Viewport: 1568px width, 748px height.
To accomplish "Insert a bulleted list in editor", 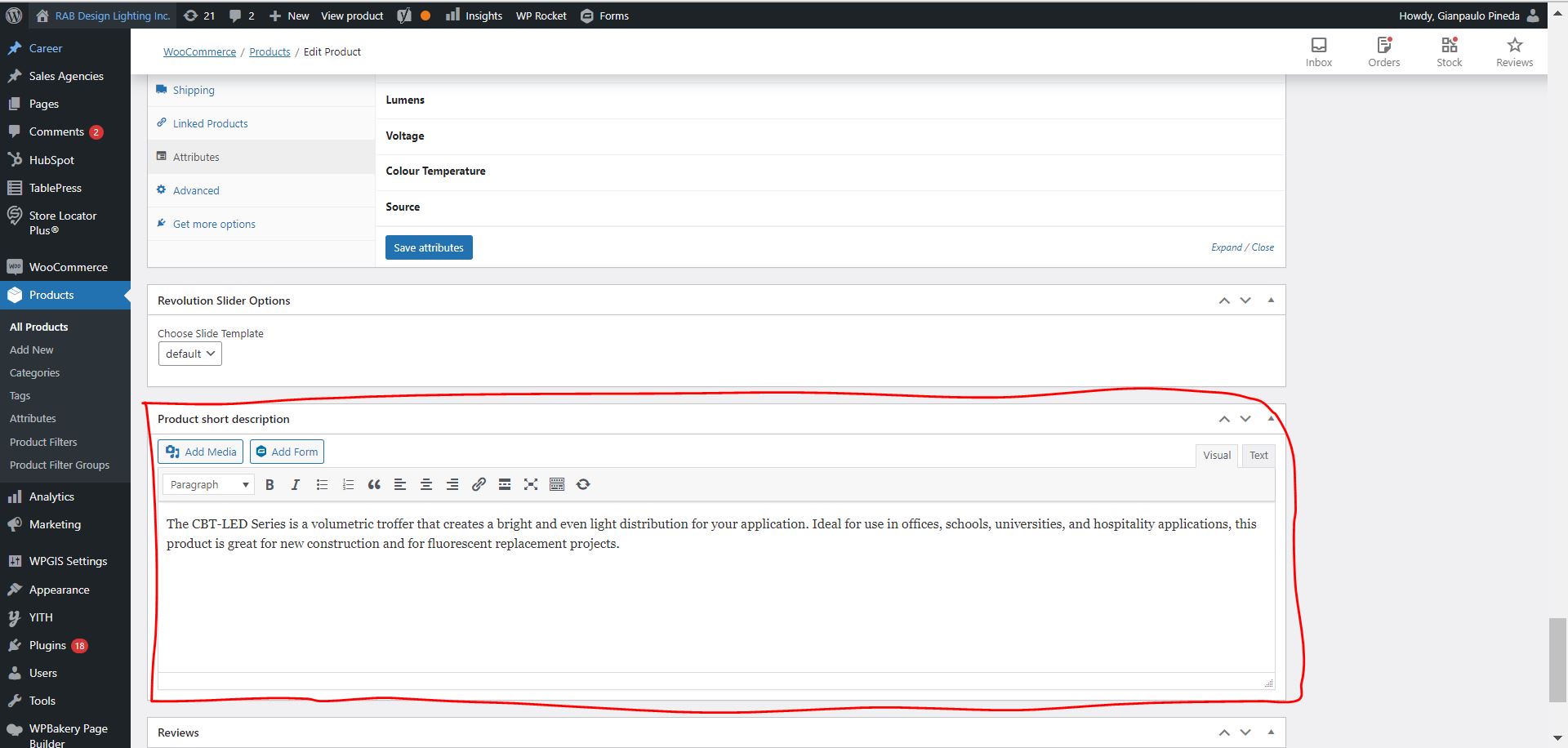I will pos(322,485).
